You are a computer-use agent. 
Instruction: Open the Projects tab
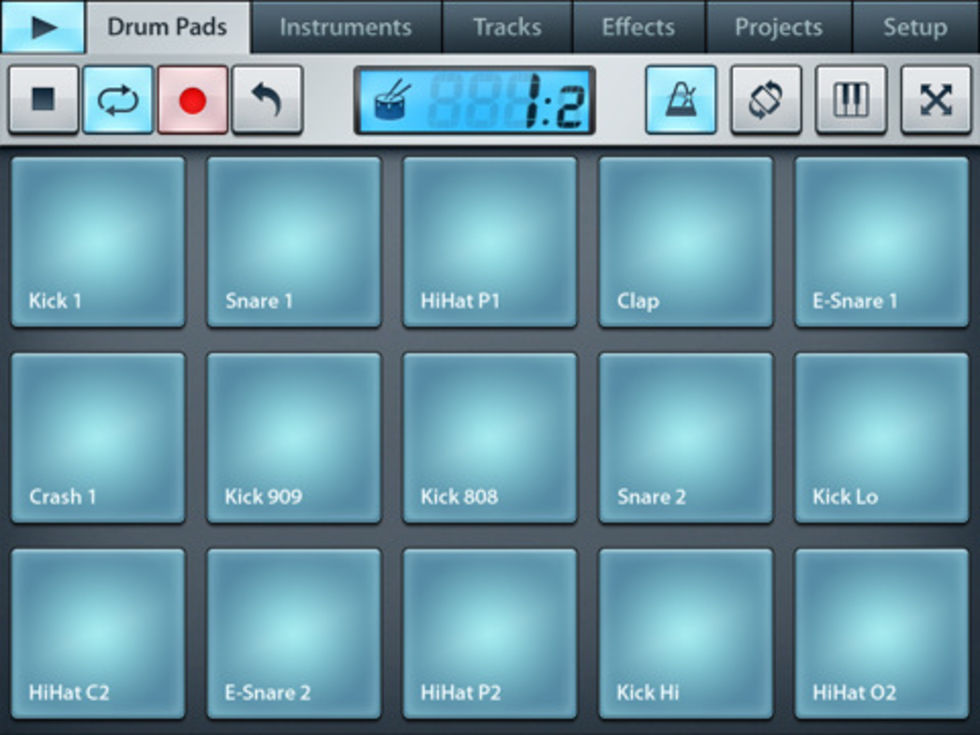click(779, 27)
